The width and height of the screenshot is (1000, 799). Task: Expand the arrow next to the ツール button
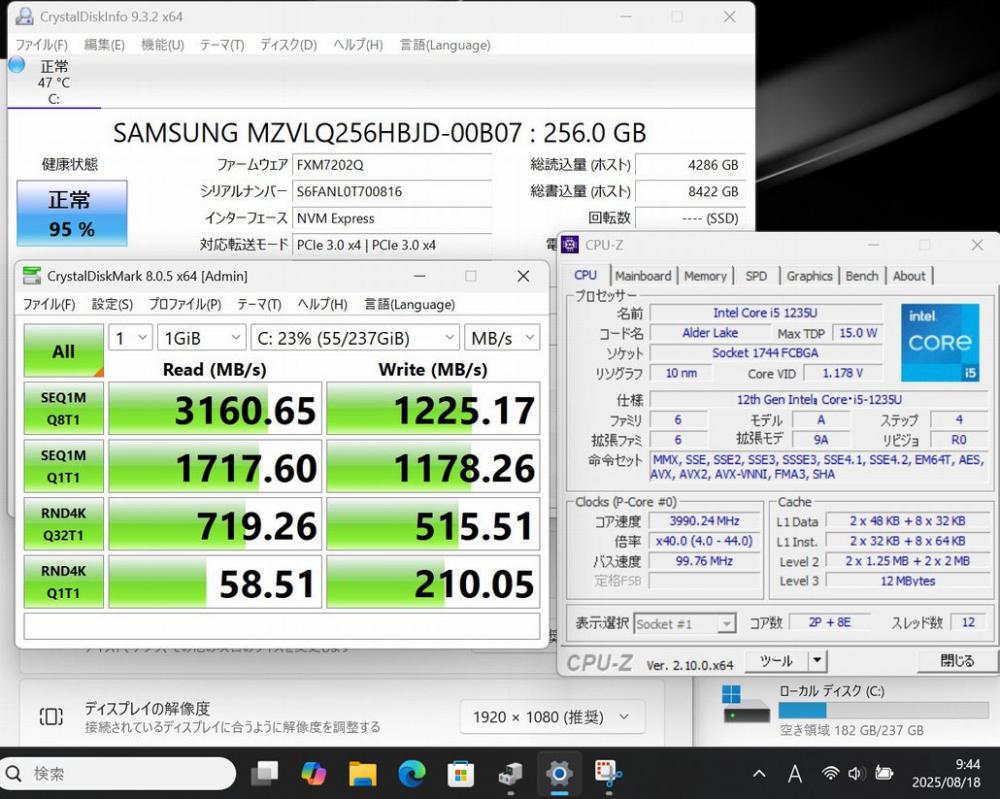point(817,661)
